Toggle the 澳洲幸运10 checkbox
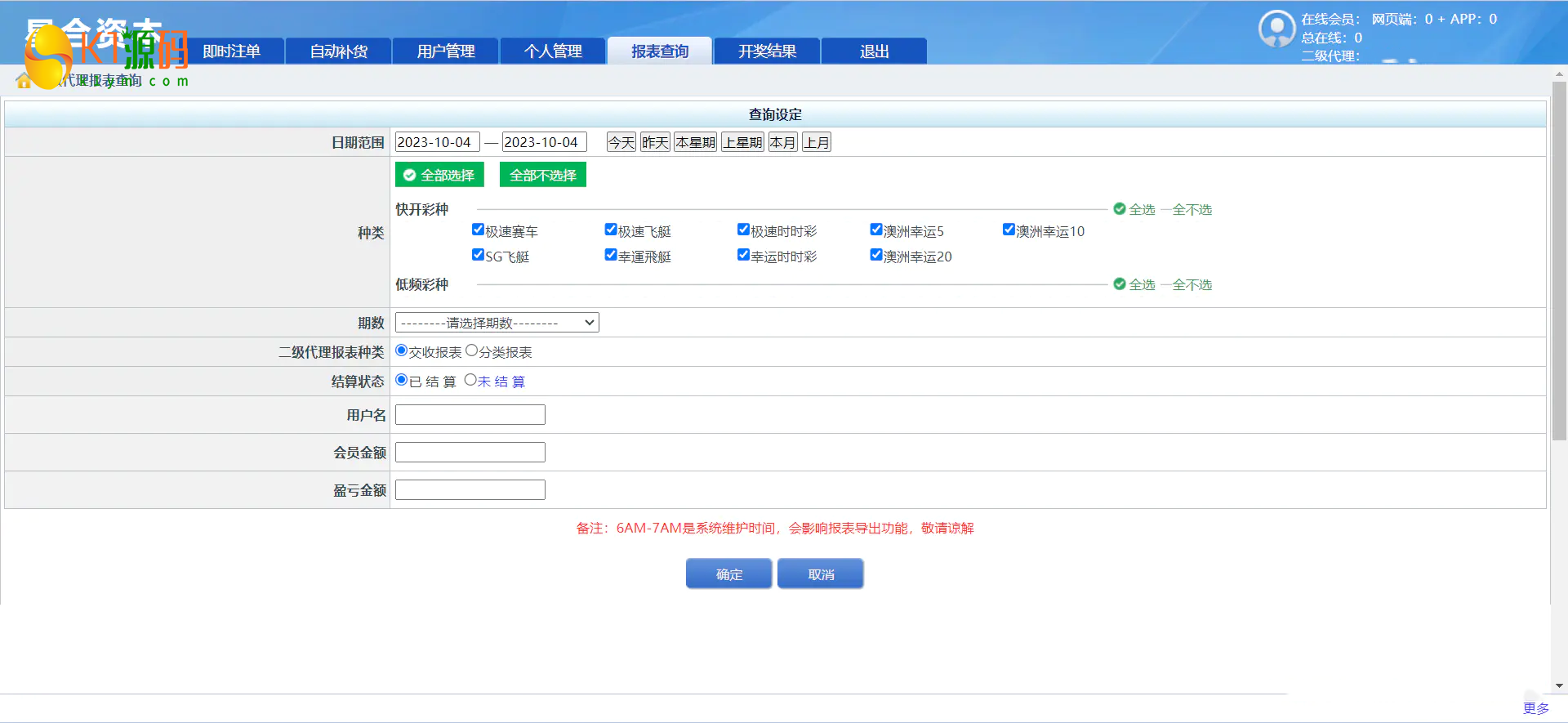 pos(1009,230)
